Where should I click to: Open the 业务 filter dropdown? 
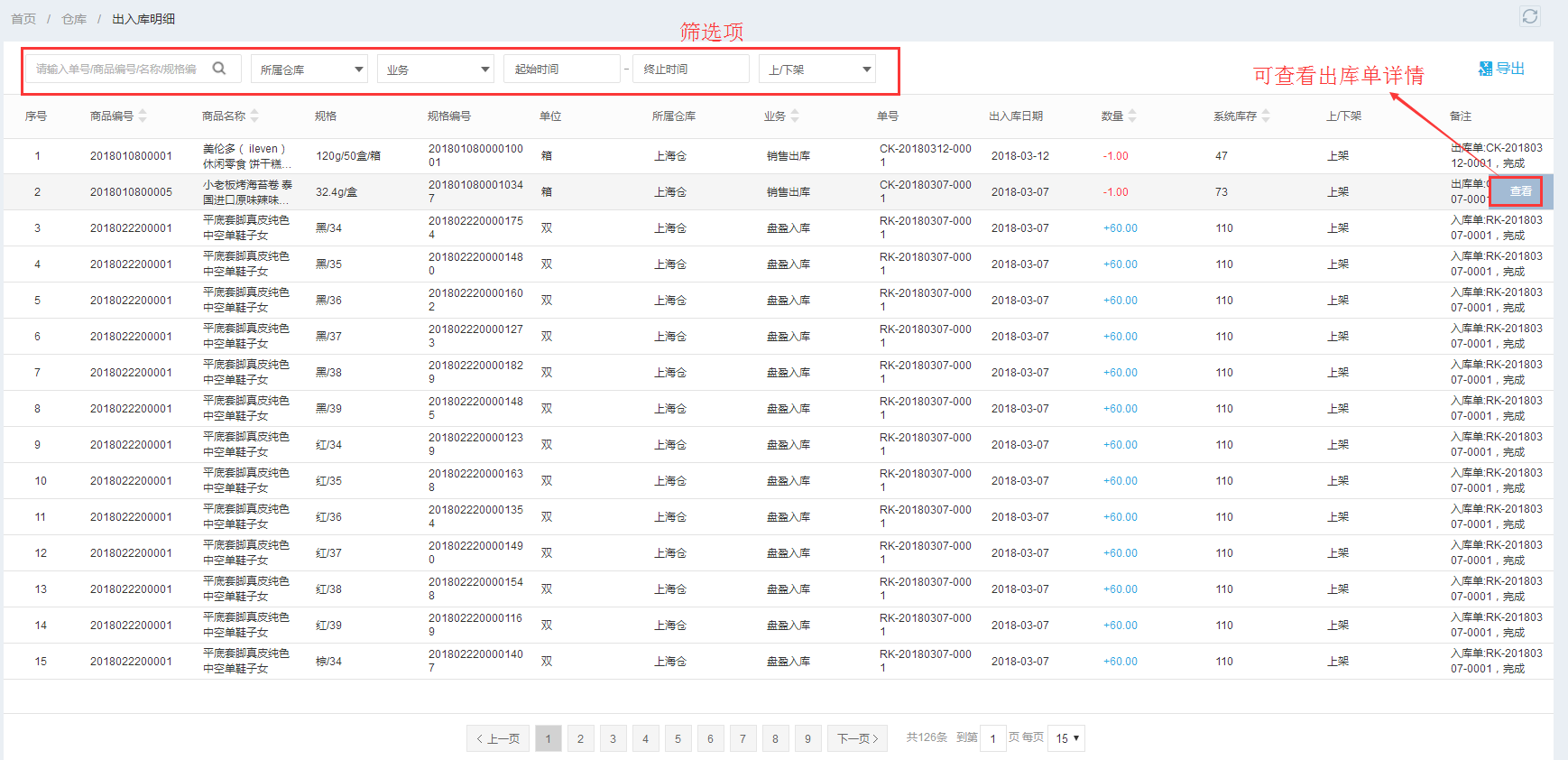pos(436,70)
